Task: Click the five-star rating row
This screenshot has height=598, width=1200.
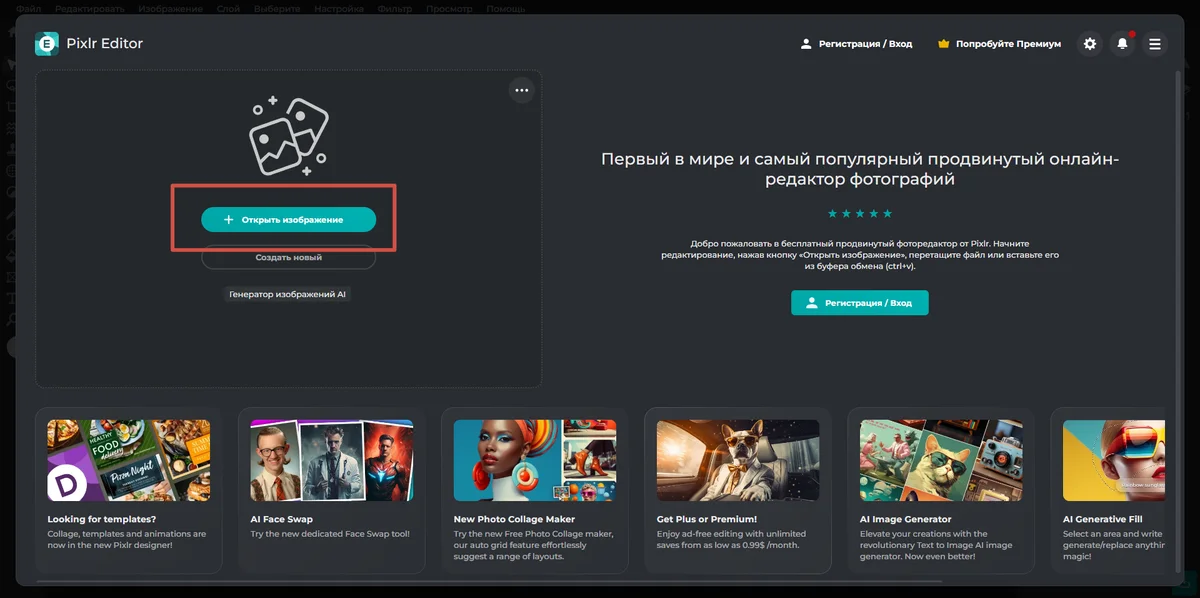Action: point(859,214)
